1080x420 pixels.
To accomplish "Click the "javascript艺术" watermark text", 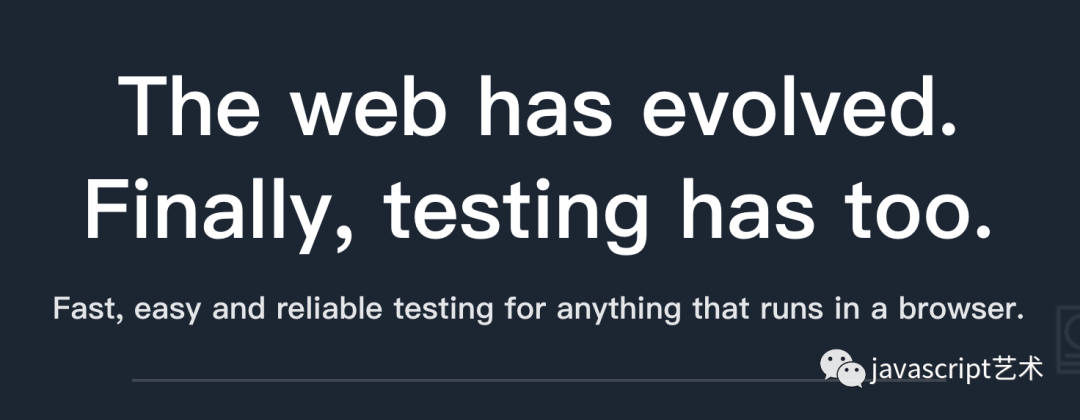I will click(957, 370).
